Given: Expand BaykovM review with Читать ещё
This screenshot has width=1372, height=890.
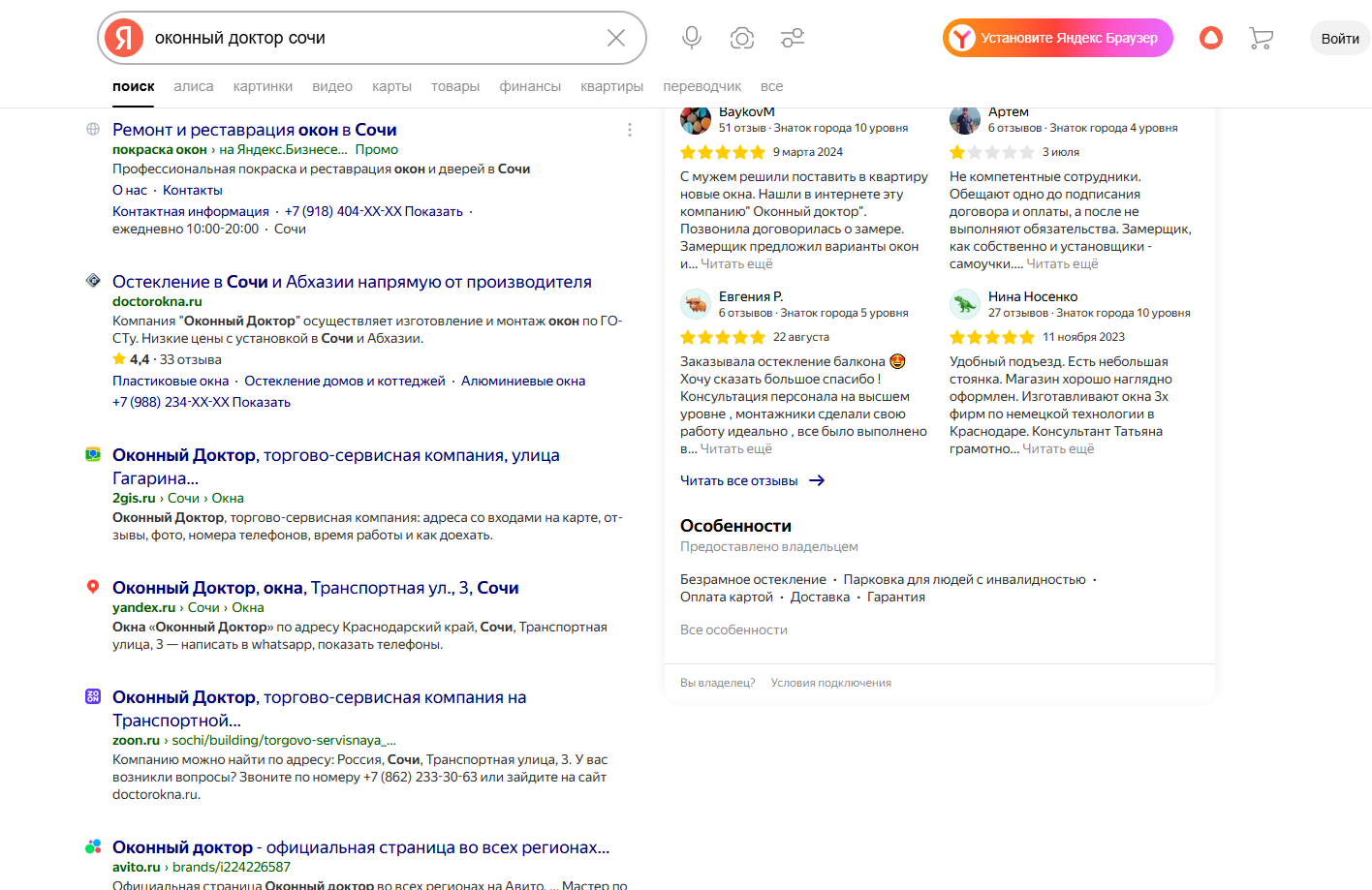Looking at the screenshot, I should tap(736, 263).
